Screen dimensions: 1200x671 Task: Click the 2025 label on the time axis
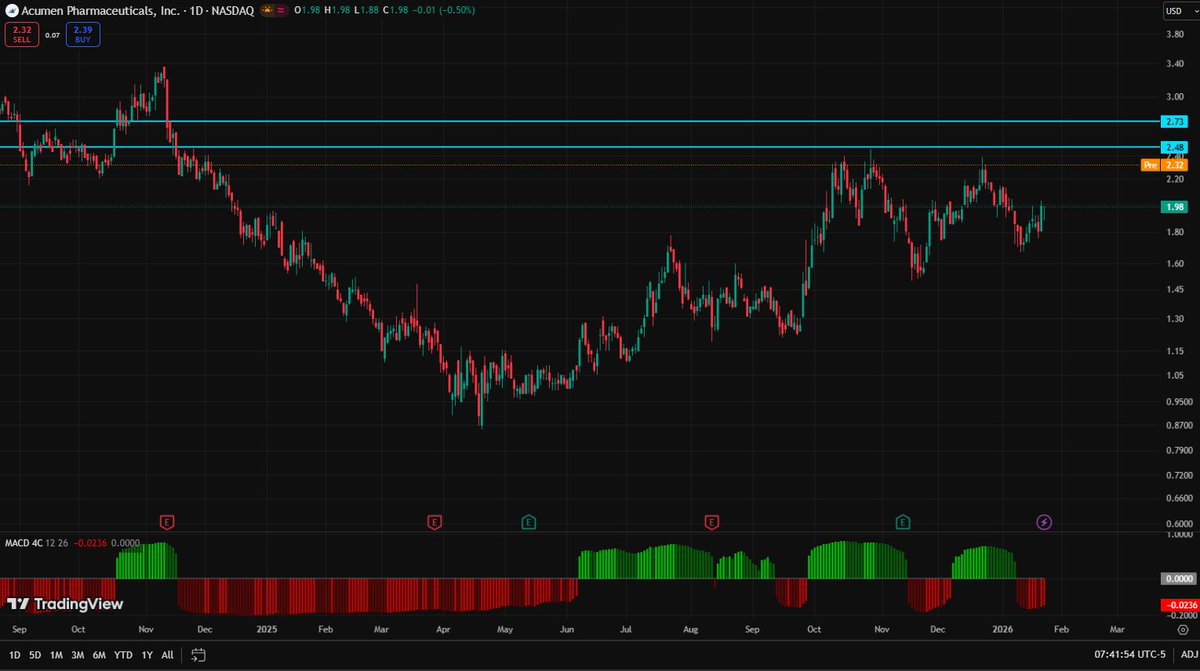click(x=266, y=631)
